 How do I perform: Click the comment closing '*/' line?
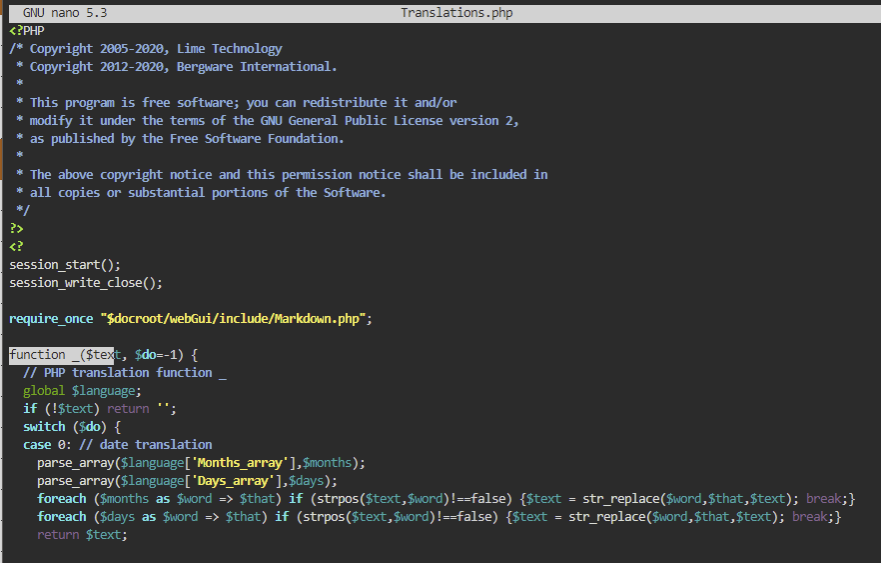click(23, 211)
